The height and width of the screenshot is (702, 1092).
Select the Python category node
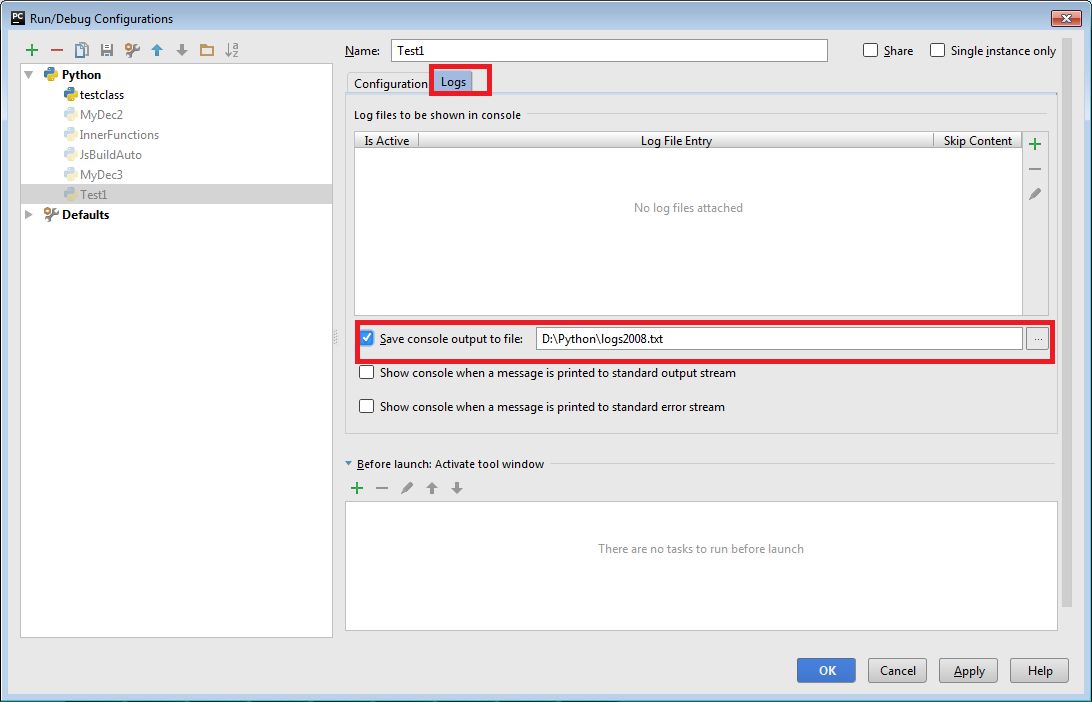tap(81, 75)
